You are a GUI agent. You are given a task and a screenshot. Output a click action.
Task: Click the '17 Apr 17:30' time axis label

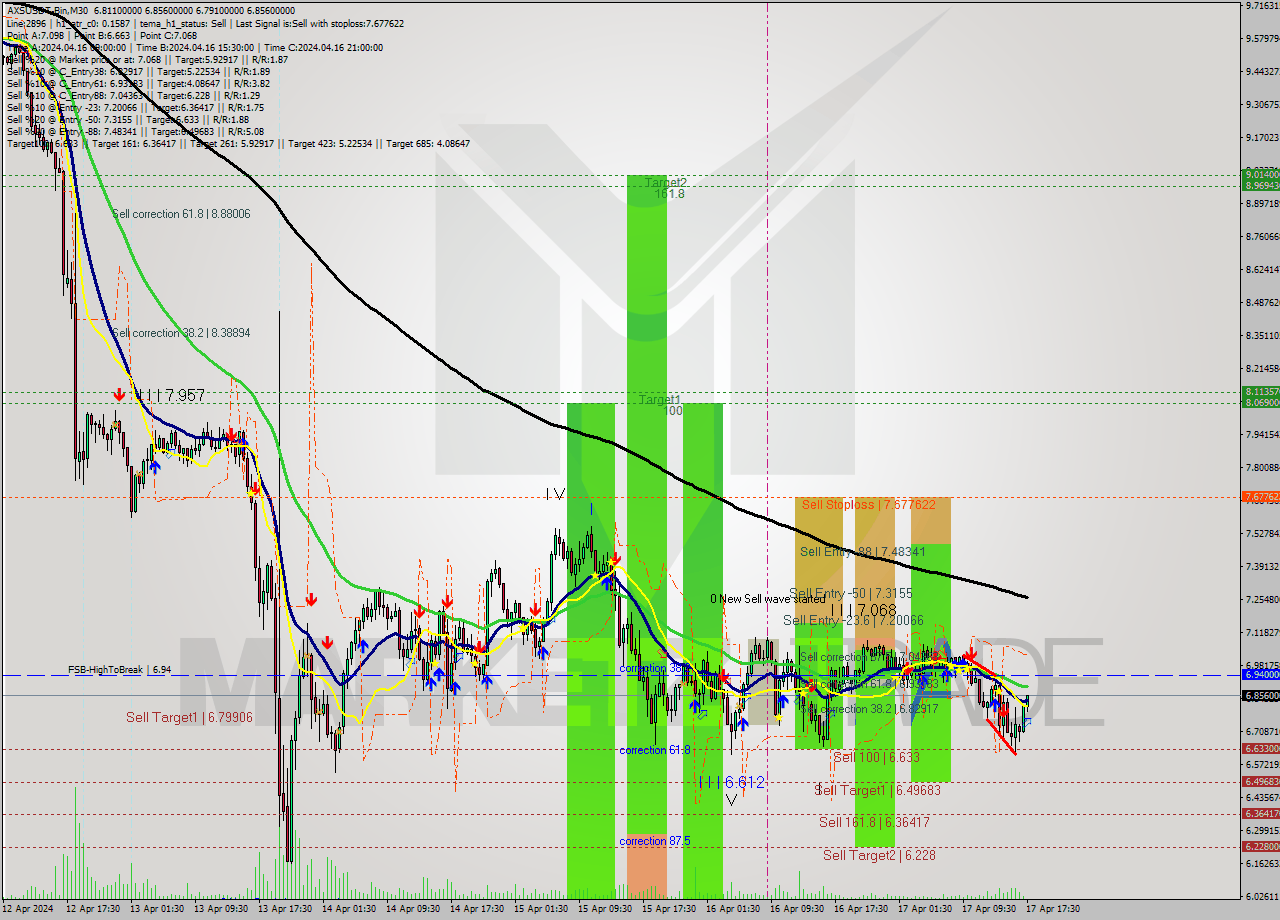click(1051, 909)
